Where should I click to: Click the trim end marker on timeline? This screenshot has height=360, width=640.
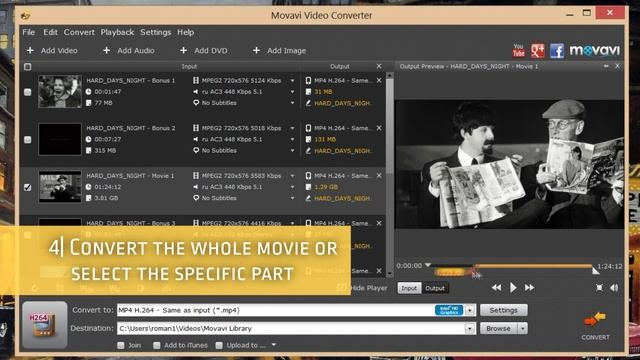pyautogui.click(x=596, y=270)
